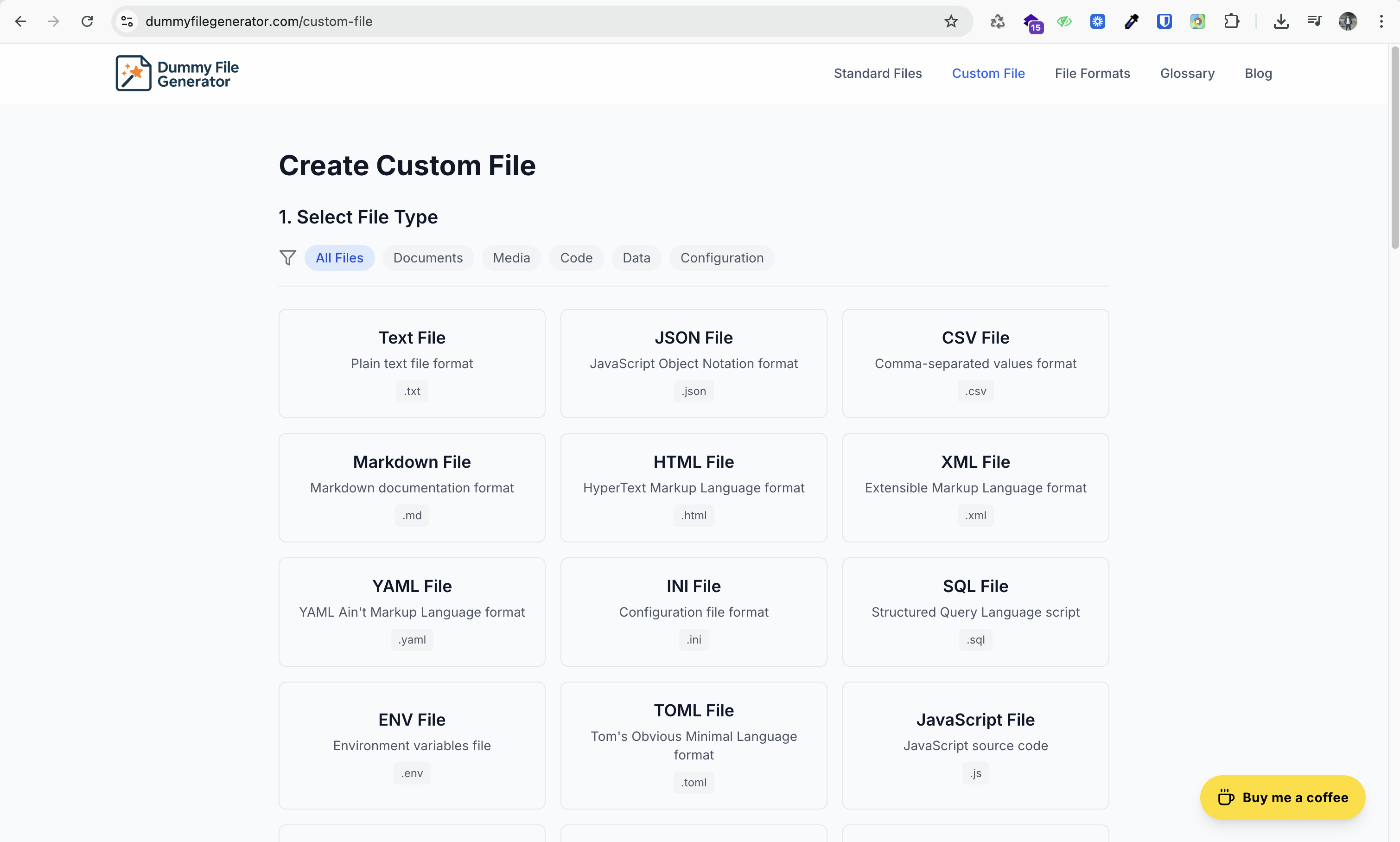Image resolution: width=1400 pixels, height=842 pixels.
Task: Open the Extensions puzzle piece icon
Action: click(x=1231, y=21)
